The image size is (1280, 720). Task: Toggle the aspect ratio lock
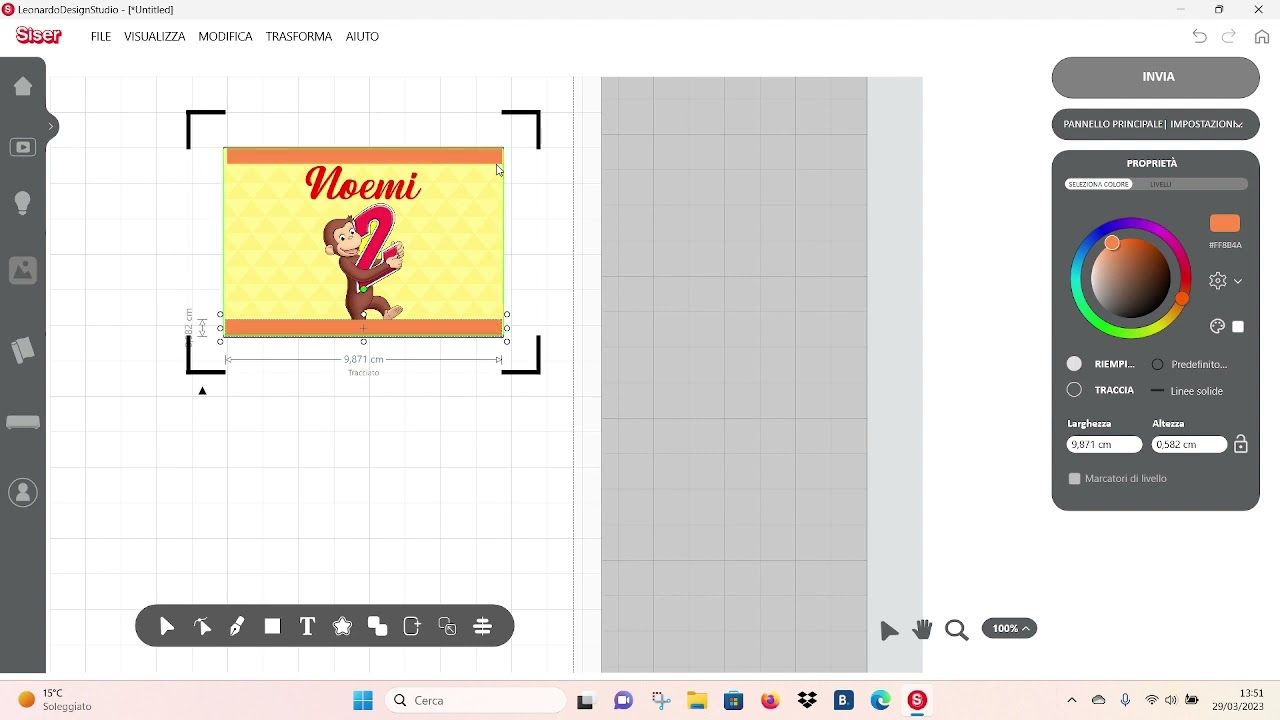tap(1241, 444)
